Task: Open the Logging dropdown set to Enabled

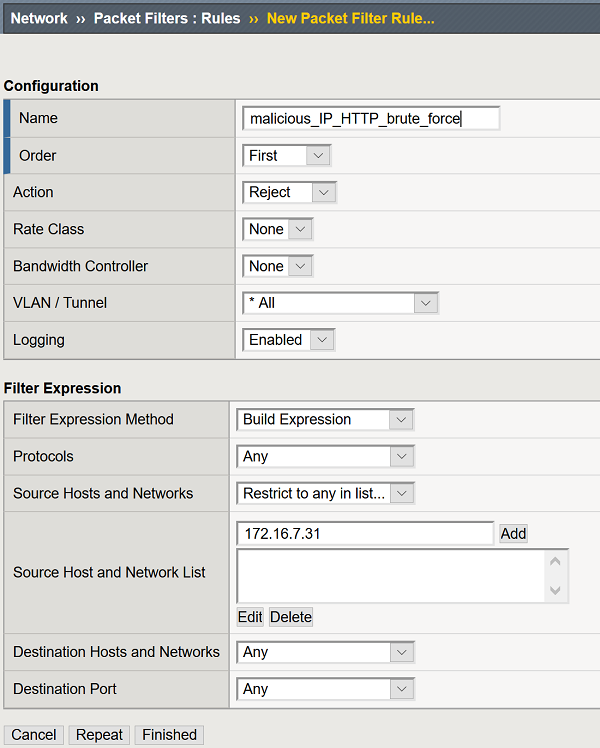Action: tap(288, 340)
